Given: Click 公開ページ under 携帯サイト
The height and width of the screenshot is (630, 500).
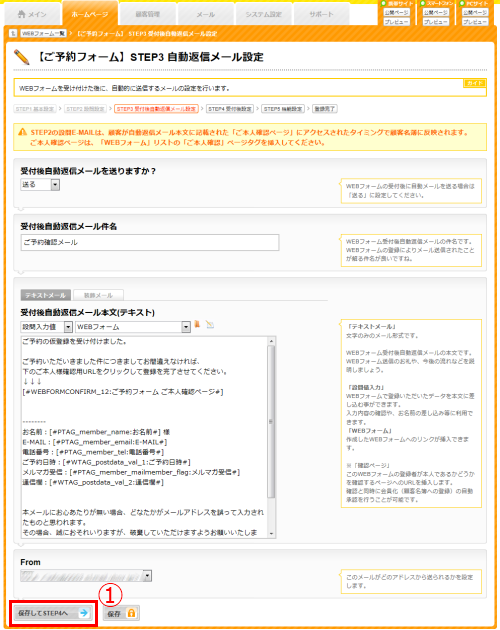Looking at the screenshot, I should [396, 12].
